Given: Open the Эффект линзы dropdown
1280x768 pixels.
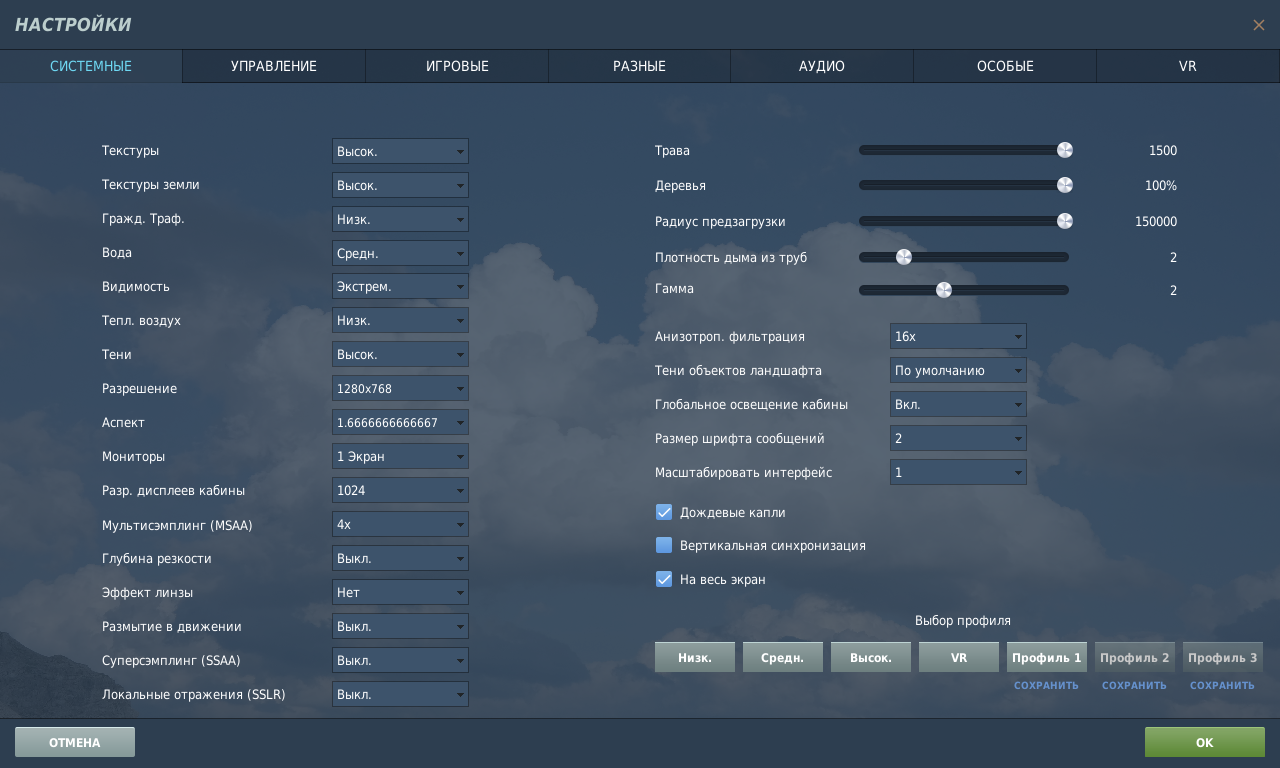Looking at the screenshot, I should pos(400,592).
